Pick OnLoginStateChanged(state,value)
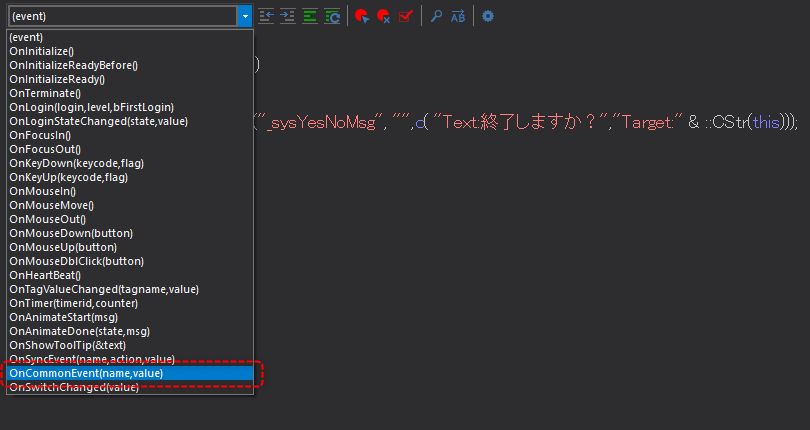Image resolution: width=810 pixels, height=430 pixels. [130, 121]
